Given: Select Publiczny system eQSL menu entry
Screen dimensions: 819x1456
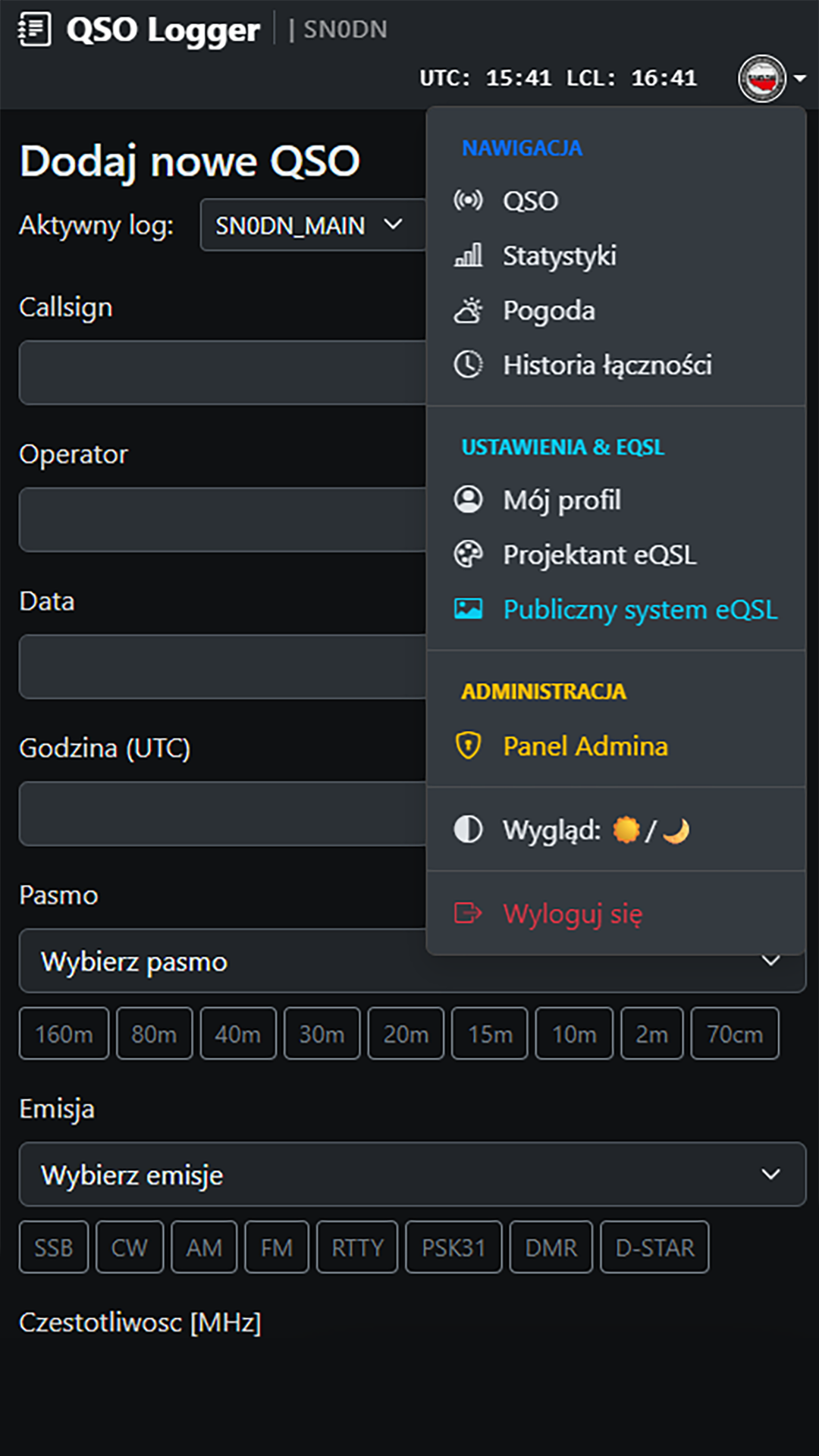Looking at the screenshot, I should [x=639, y=609].
